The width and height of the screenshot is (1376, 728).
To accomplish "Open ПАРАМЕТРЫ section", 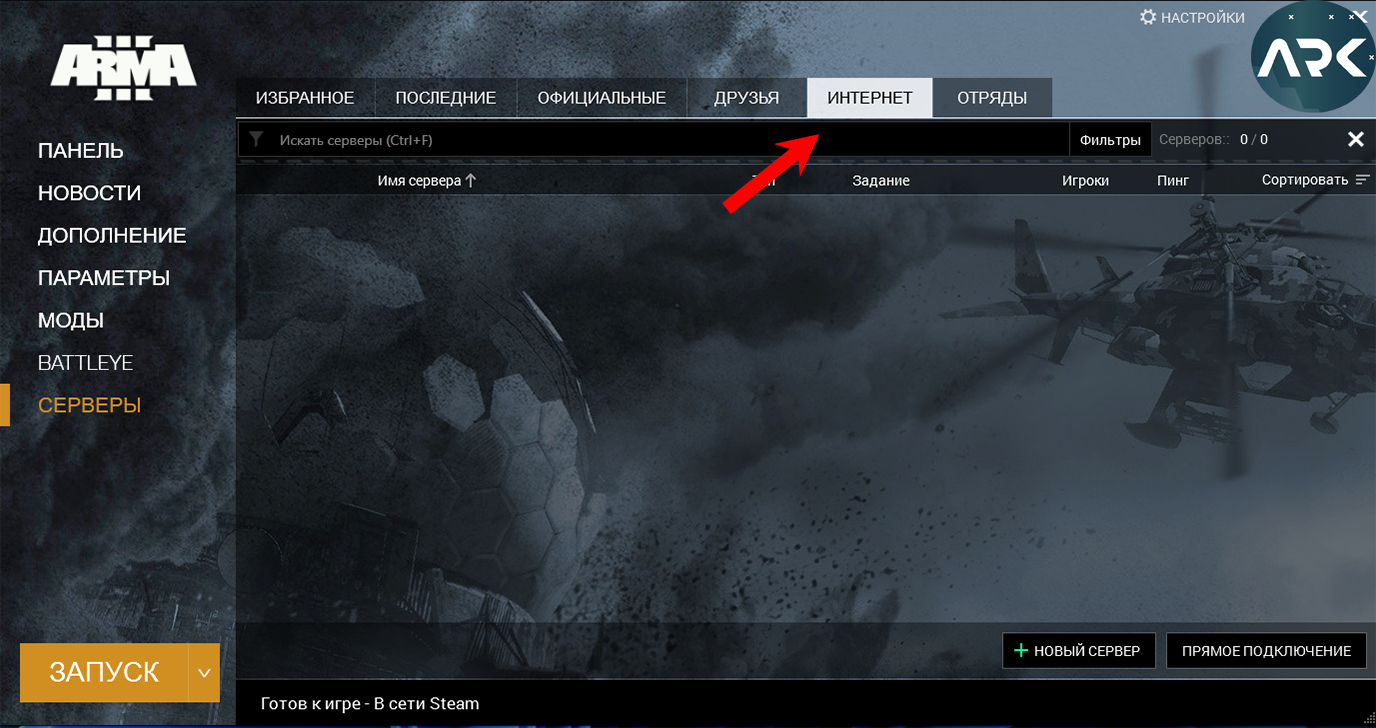I will pyautogui.click(x=104, y=278).
